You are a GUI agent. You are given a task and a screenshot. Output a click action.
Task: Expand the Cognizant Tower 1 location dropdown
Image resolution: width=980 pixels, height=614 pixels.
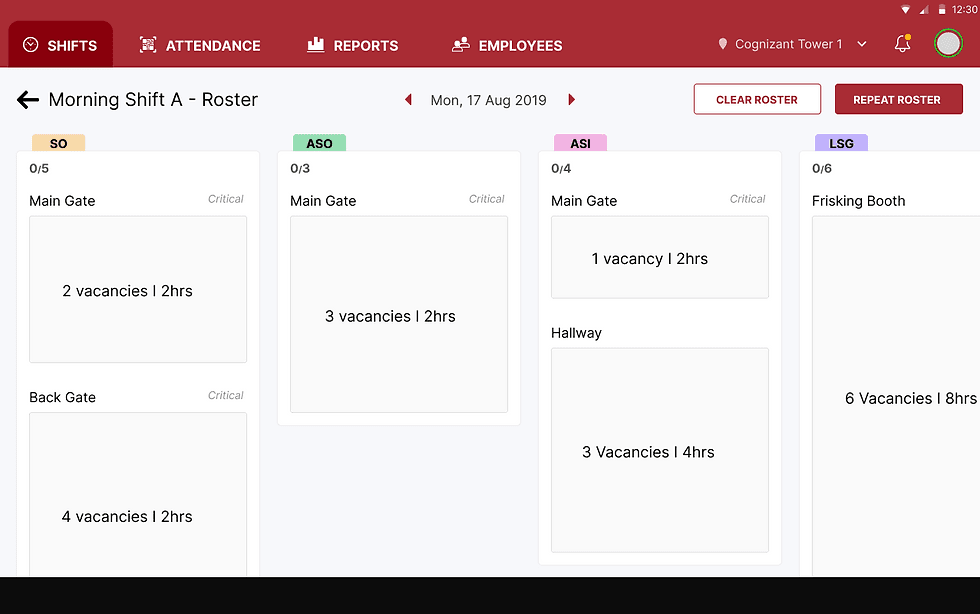pos(862,44)
